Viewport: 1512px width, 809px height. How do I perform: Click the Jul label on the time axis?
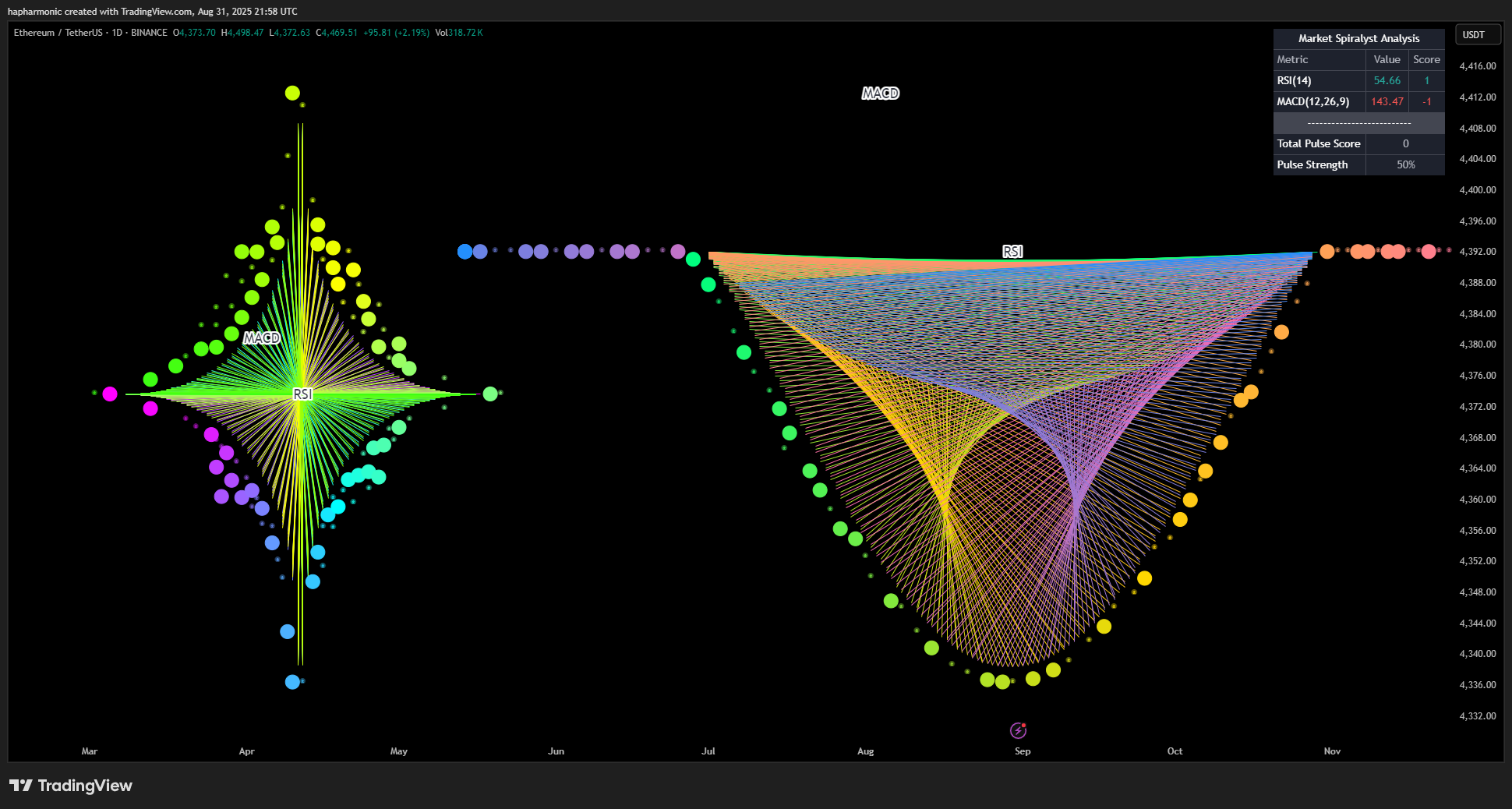[708, 751]
